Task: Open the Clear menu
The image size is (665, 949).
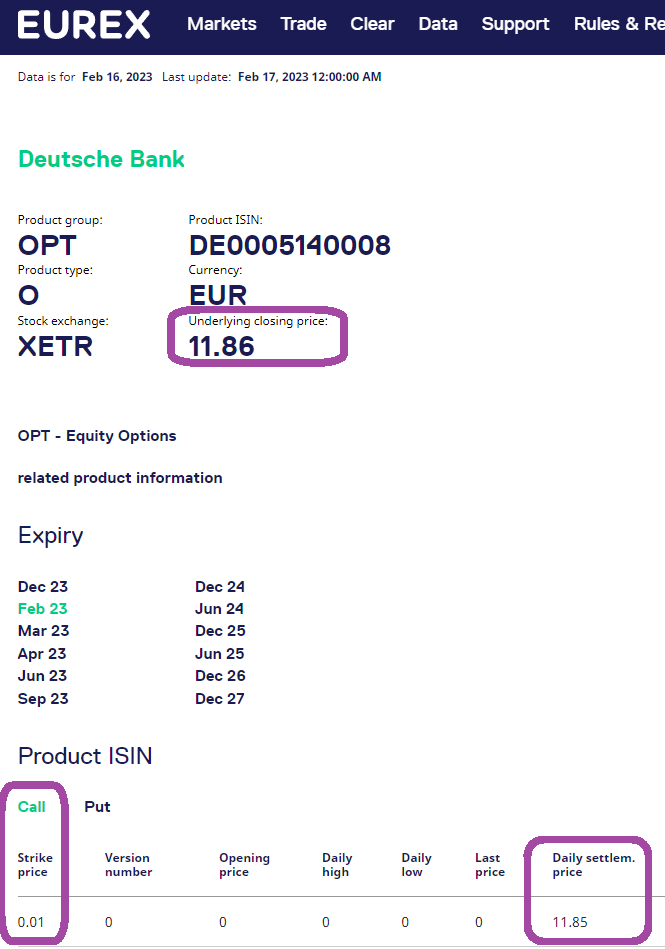Action: click(x=372, y=24)
